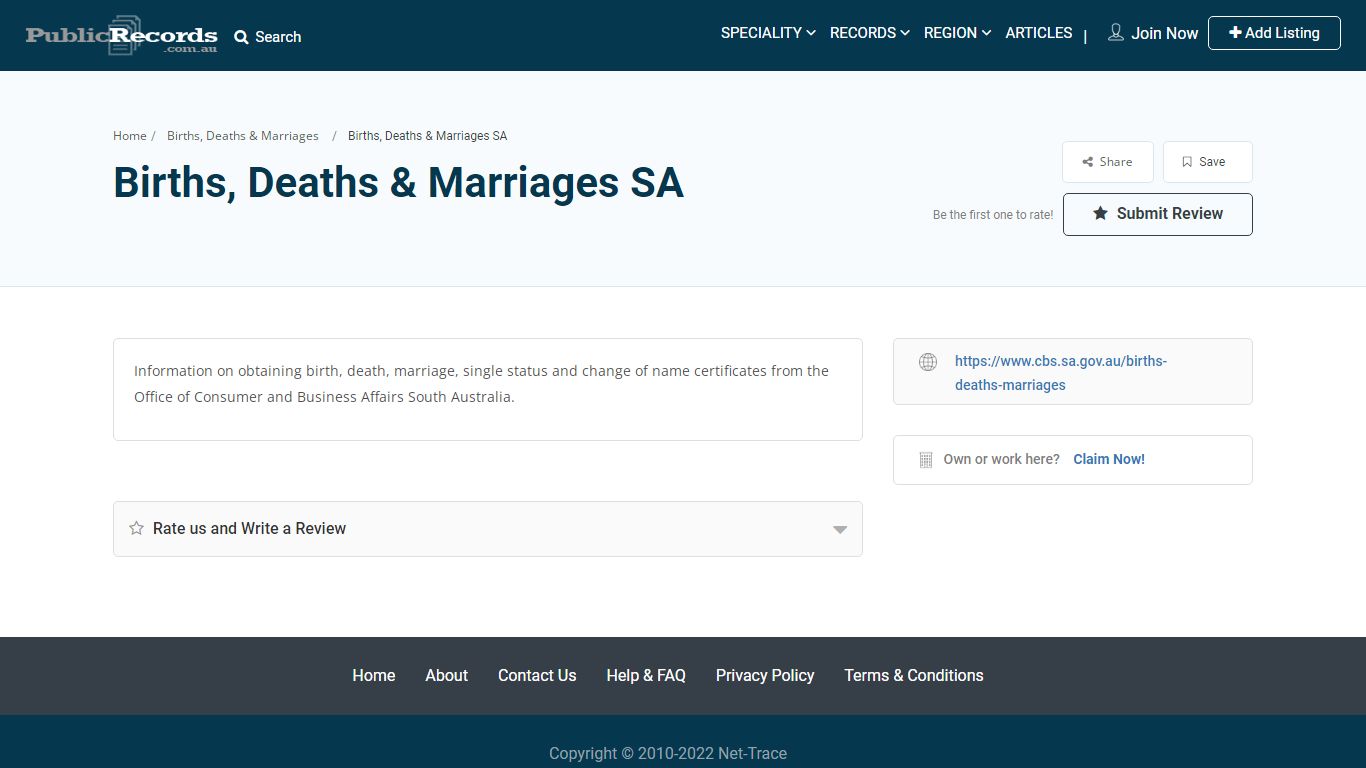Open the cbs.sa.gov.au births-deaths-marriages link
Viewport: 1366px width, 768px height.
tap(1061, 373)
